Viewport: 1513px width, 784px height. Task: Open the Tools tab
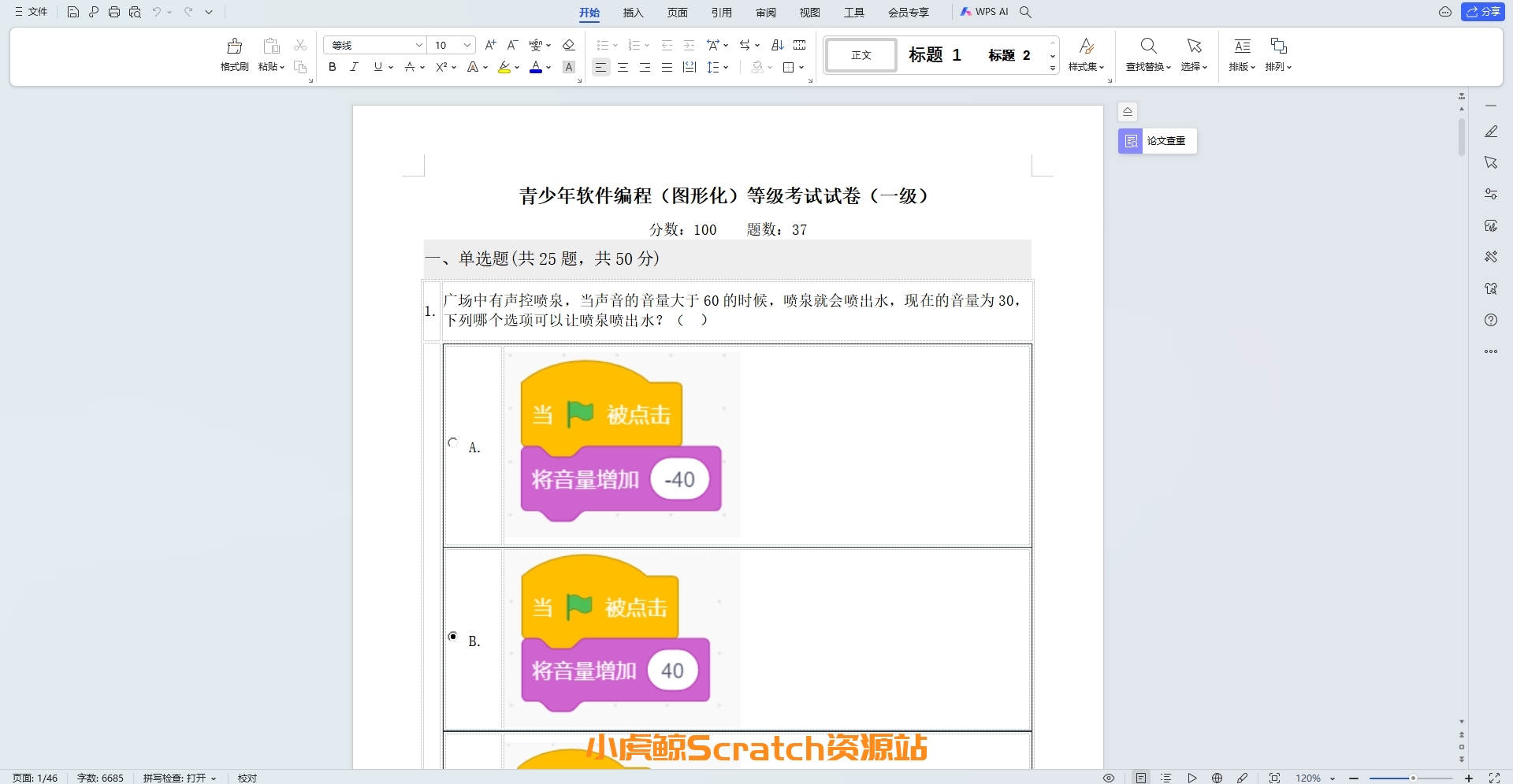[x=853, y=13]
